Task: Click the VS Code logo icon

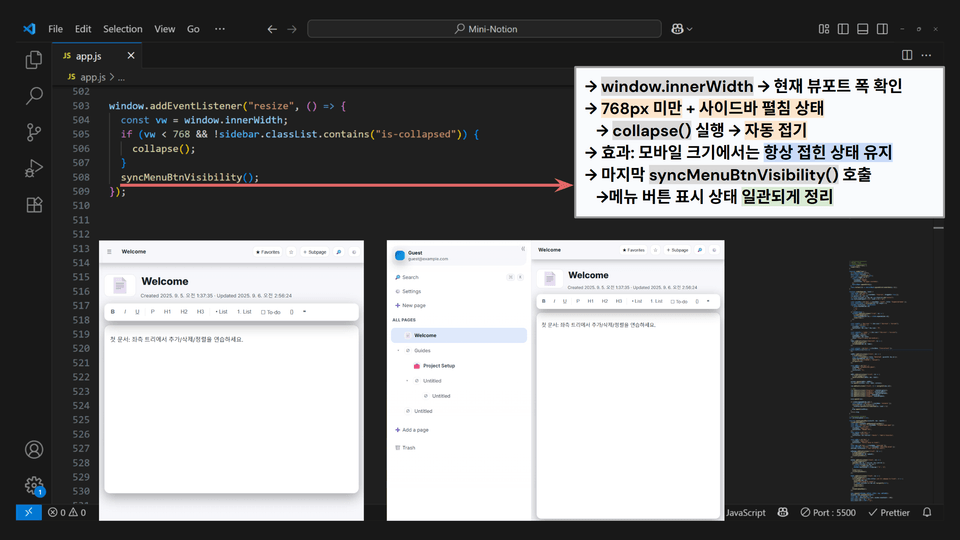Action: click(x=29, y=29)
